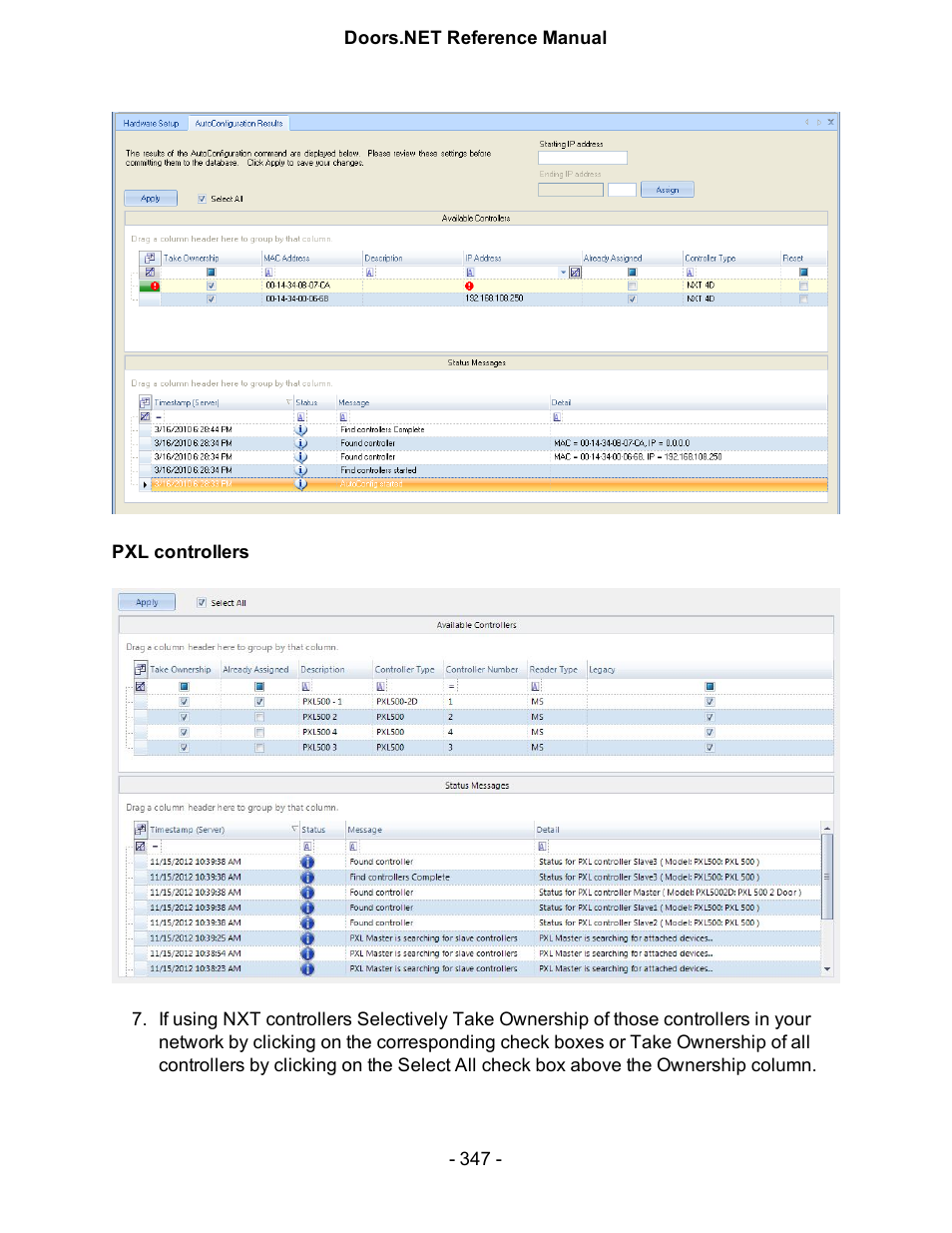This screenshot has width=952, height=1233.
Task: Expand row indicator arrow on highlighted orange row
Action: coord(146,484)
